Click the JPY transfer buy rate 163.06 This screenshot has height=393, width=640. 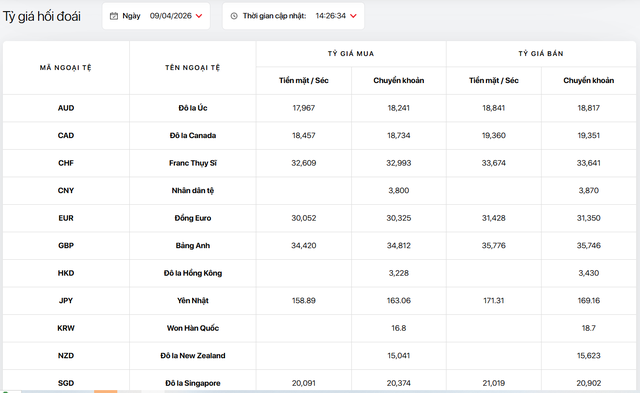pos(399,300)
